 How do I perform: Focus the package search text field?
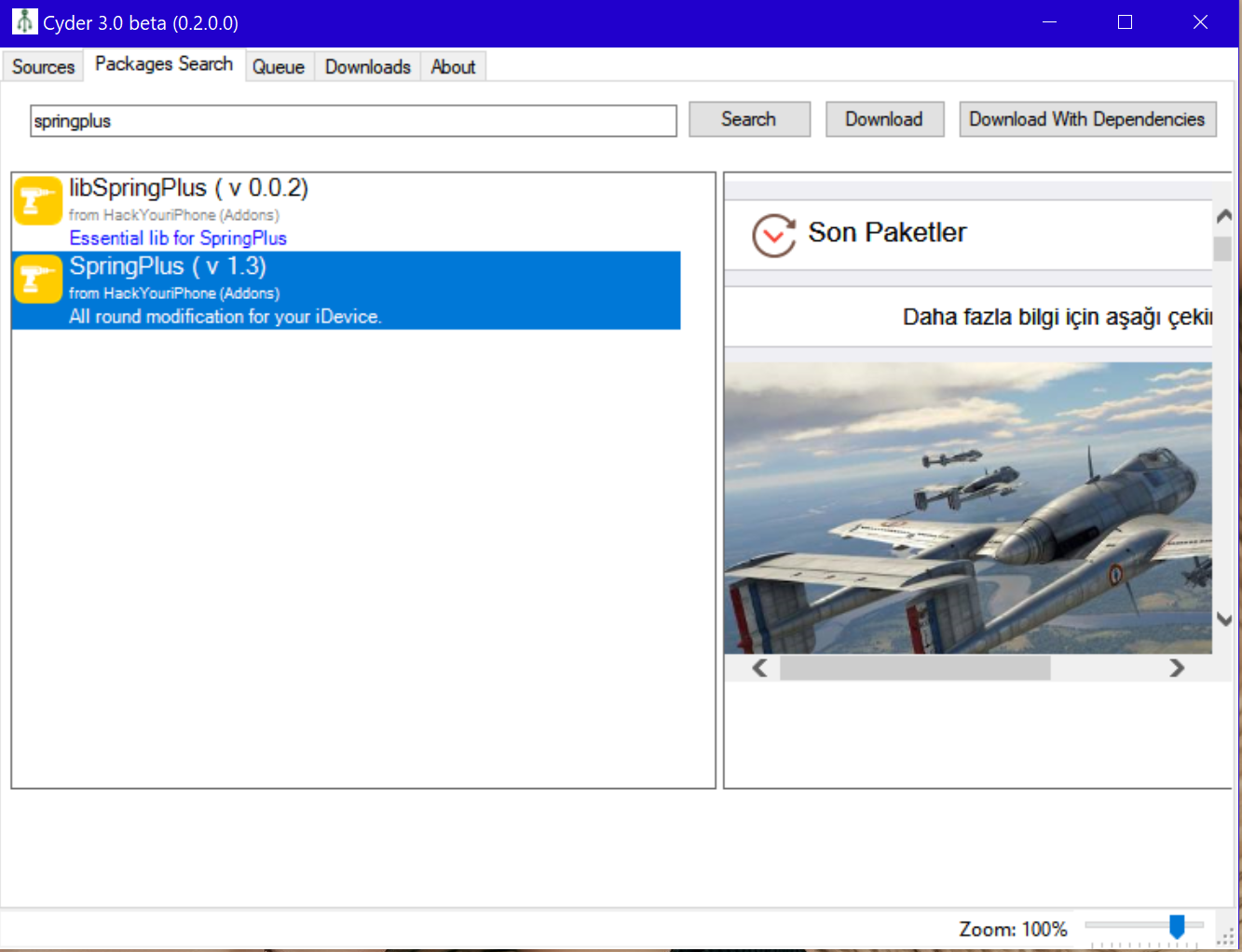[x=353, y=121]
